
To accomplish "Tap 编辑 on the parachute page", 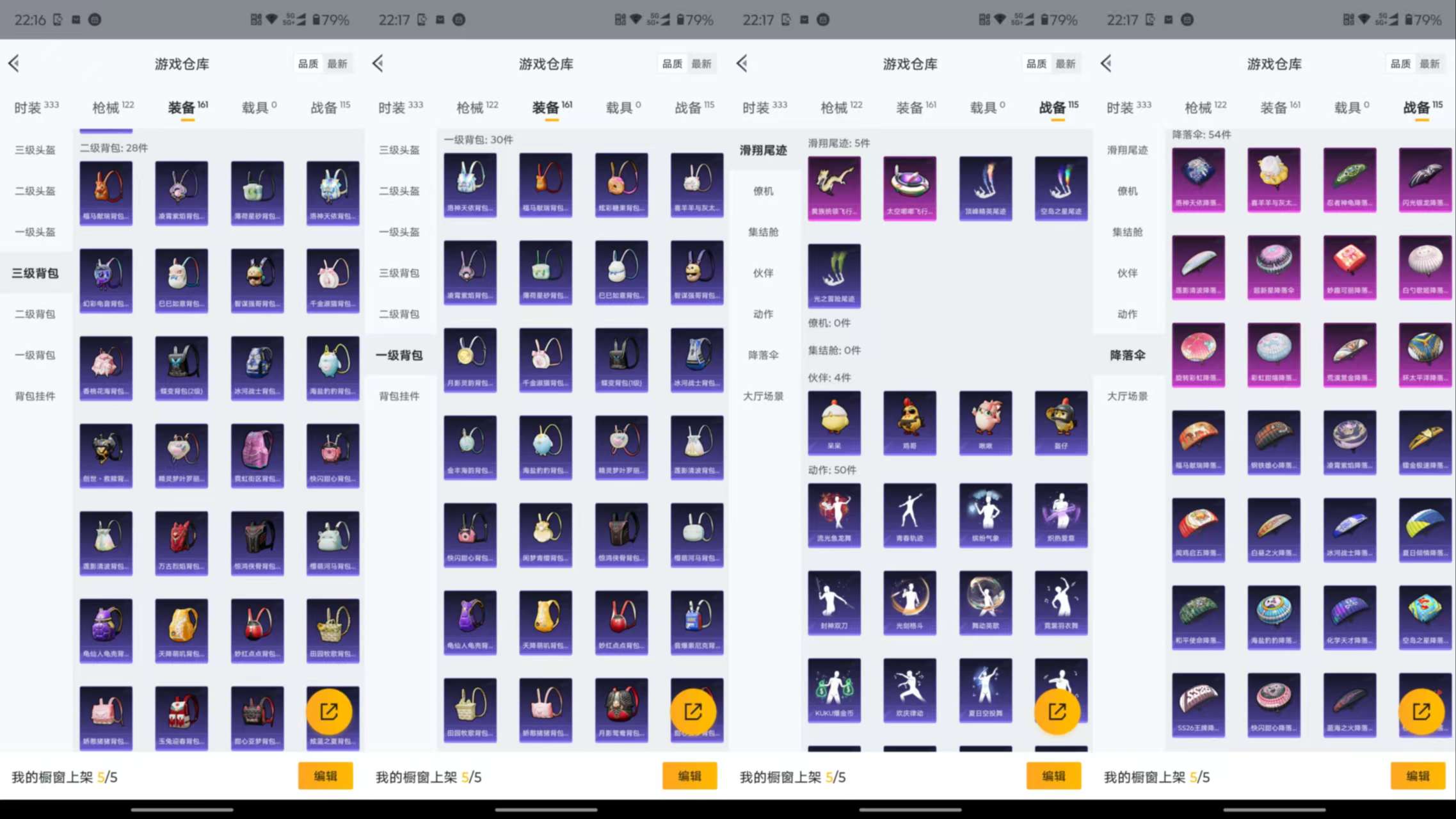I will pos(1417,775).
